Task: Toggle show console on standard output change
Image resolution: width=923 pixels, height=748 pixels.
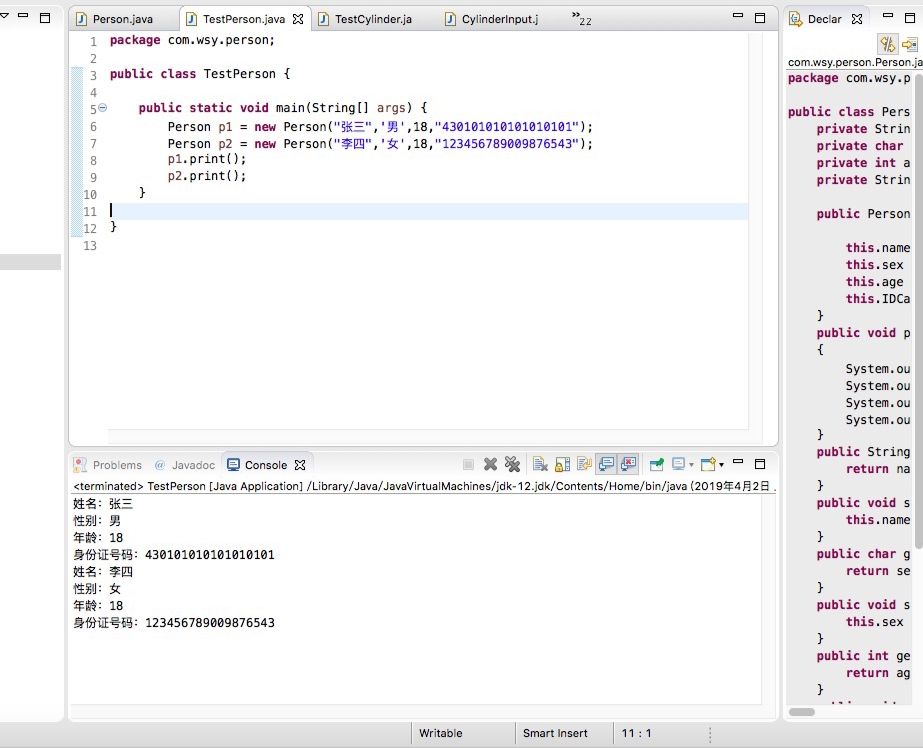Action: (x=606, y=464)
